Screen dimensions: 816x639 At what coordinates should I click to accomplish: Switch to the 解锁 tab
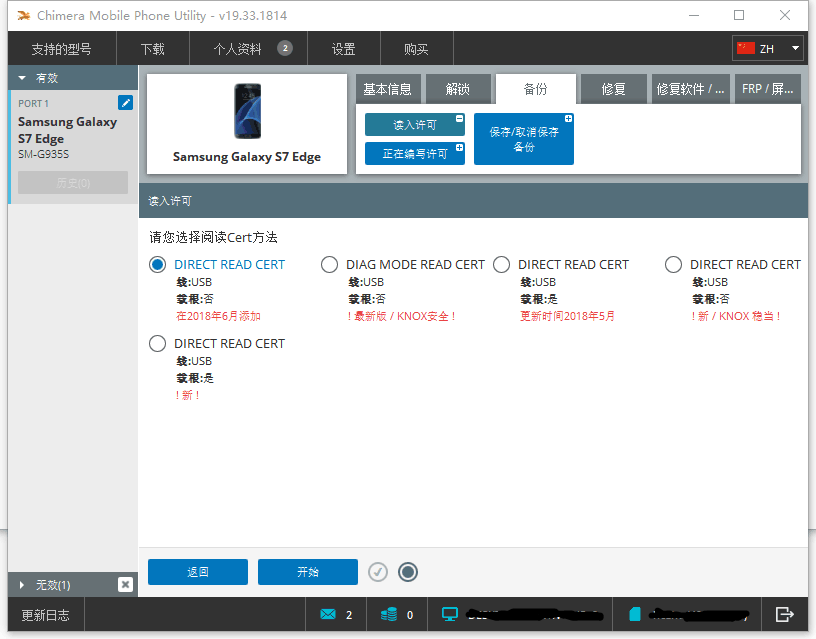[458, 89]
